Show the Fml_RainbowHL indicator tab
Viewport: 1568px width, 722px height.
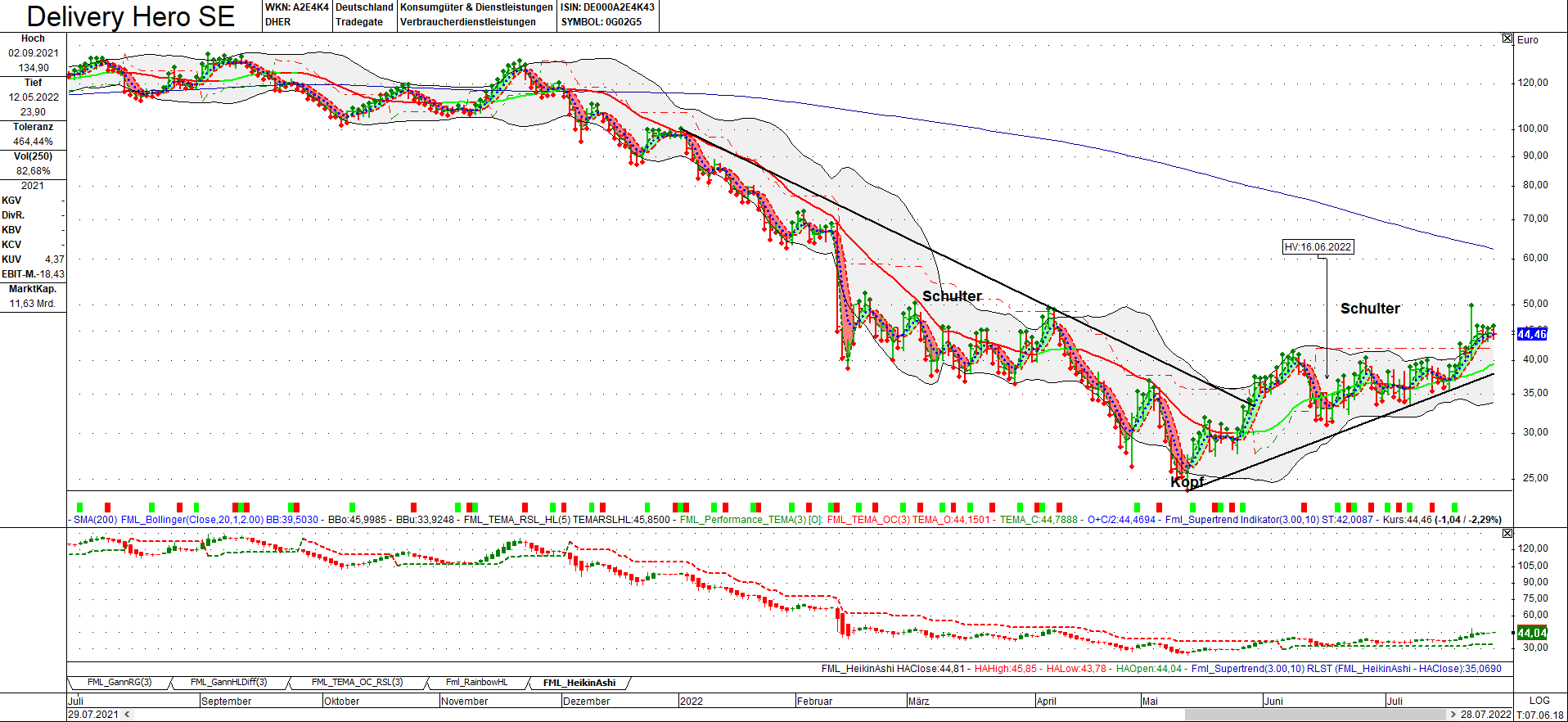coord(476,683)
